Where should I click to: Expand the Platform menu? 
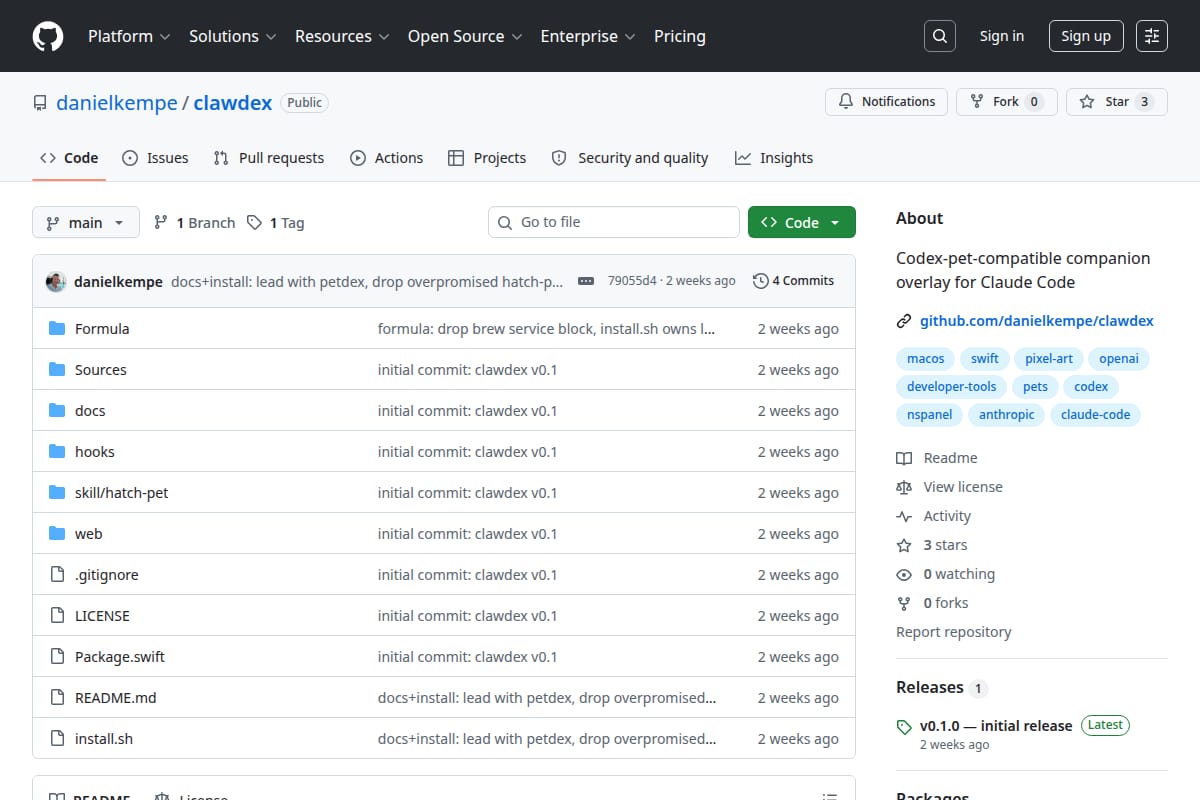coord(129,36)
